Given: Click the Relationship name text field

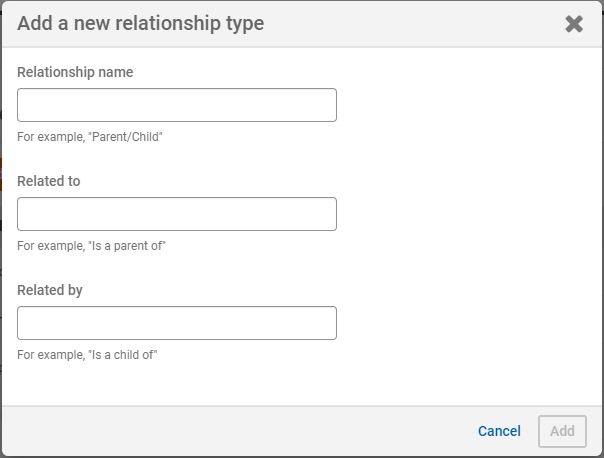Looking at the screenshot, I should (177, 105).
